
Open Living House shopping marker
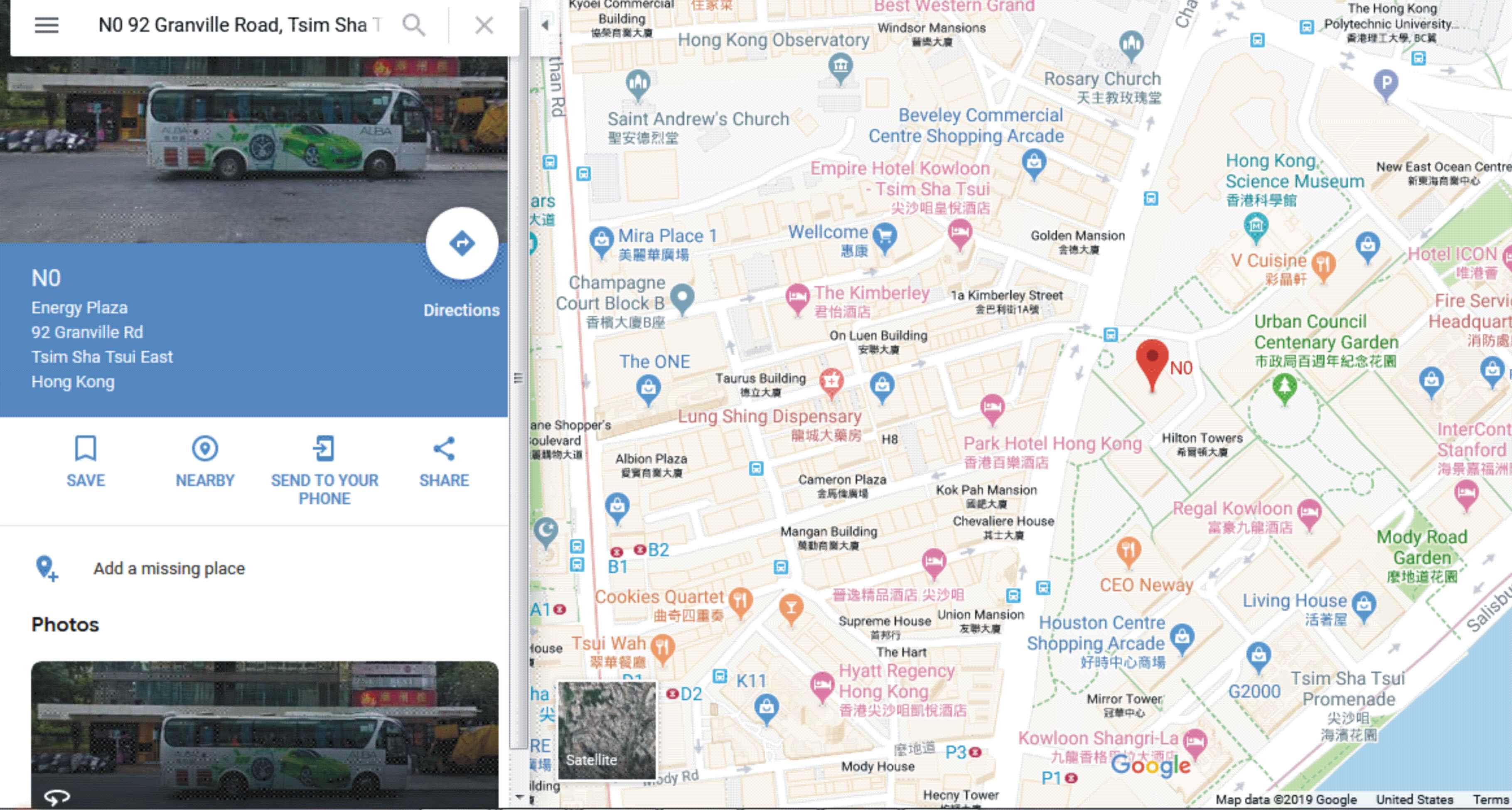(x=1364, y=606)
